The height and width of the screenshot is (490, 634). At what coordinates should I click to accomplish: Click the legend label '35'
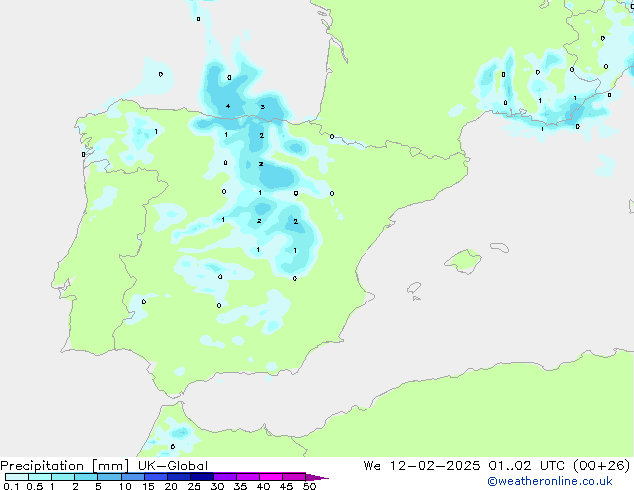pos(240,486)
